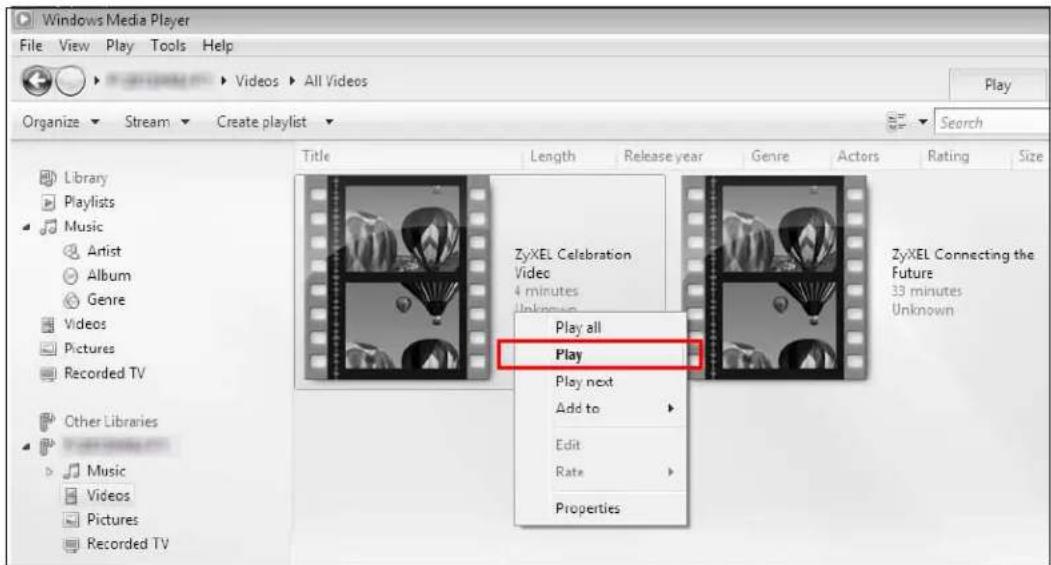Screen dimensions: 1051x565
Task: Open the Tools menu
Action: (168, 46)
